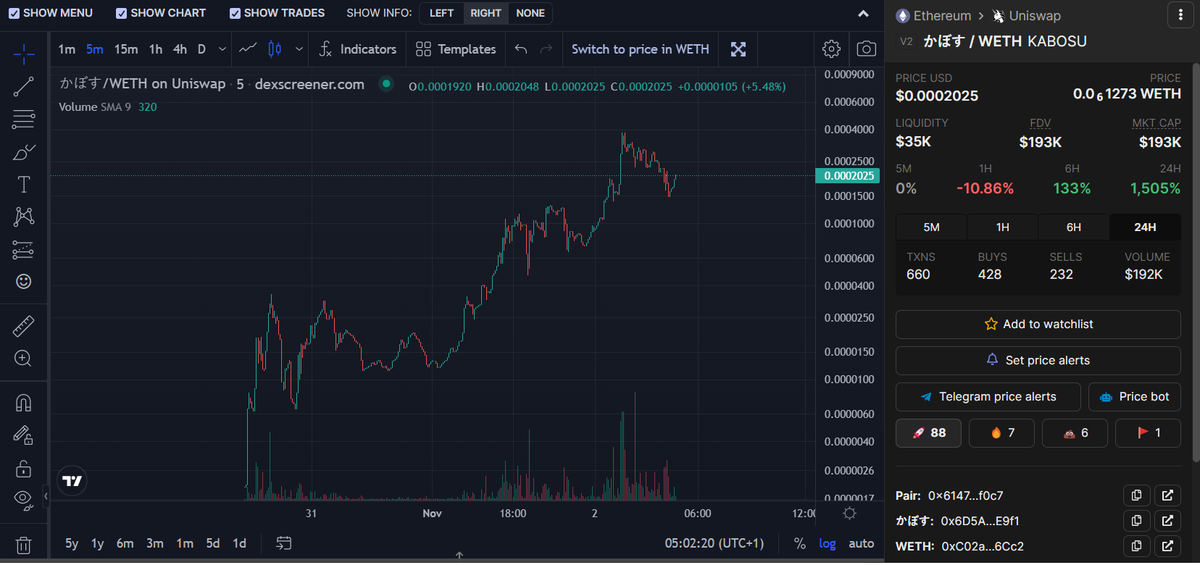This screenshot has height=565, width=1200.
Task: Lock all drawing tools
Action: point(24,467)
